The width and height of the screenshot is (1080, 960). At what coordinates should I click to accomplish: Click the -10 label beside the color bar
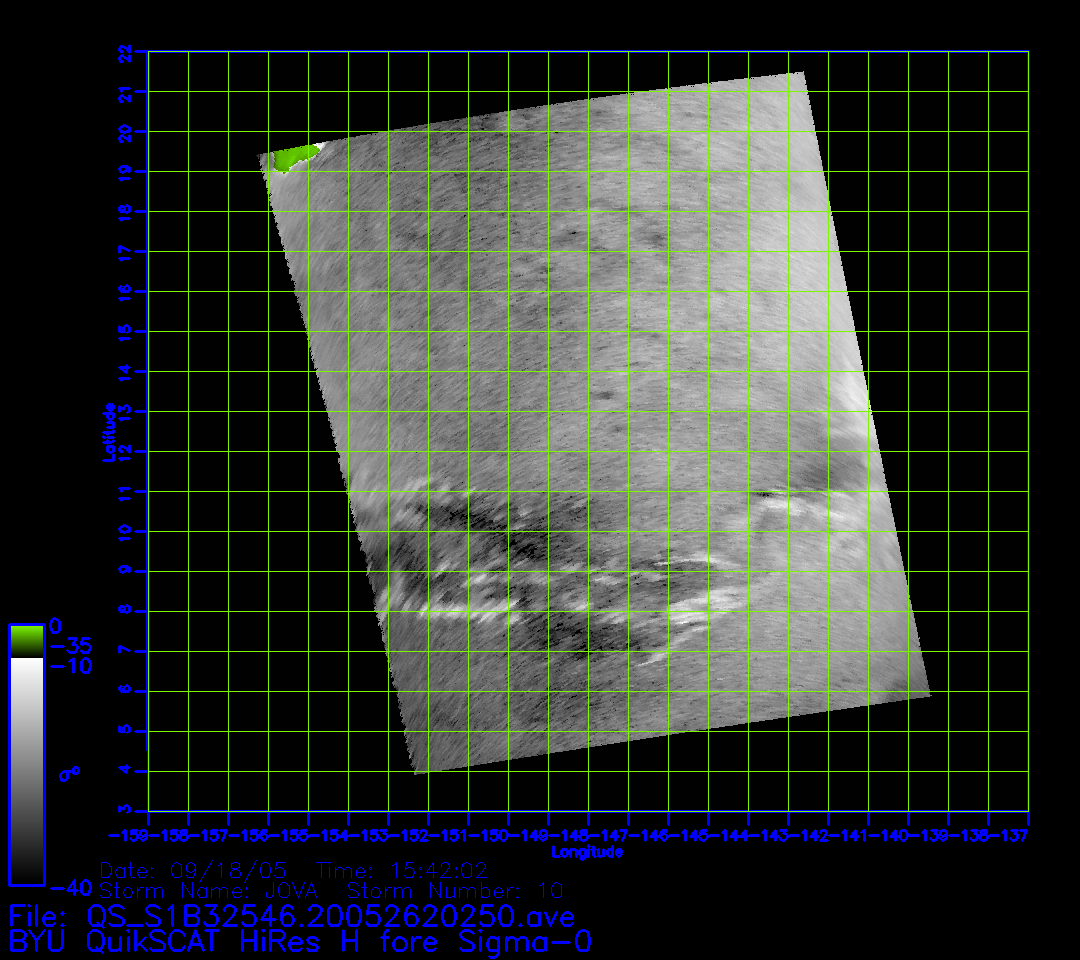point(70,666)
